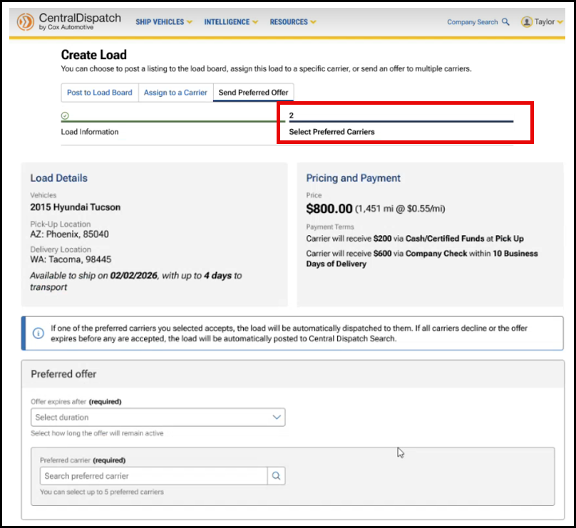Click the green Load Information checkmark icon
Screen dimensions: 576x528
(x=65, y=116)
